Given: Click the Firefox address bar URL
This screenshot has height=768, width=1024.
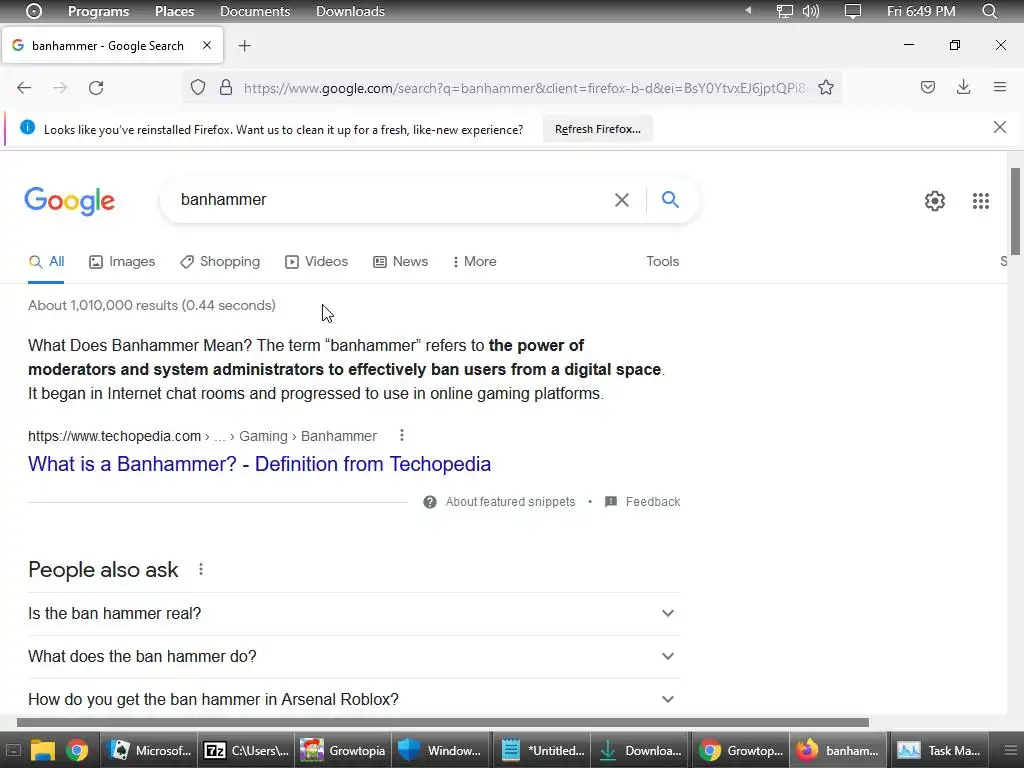Looking at the screenshot, I should click(526, 88).
